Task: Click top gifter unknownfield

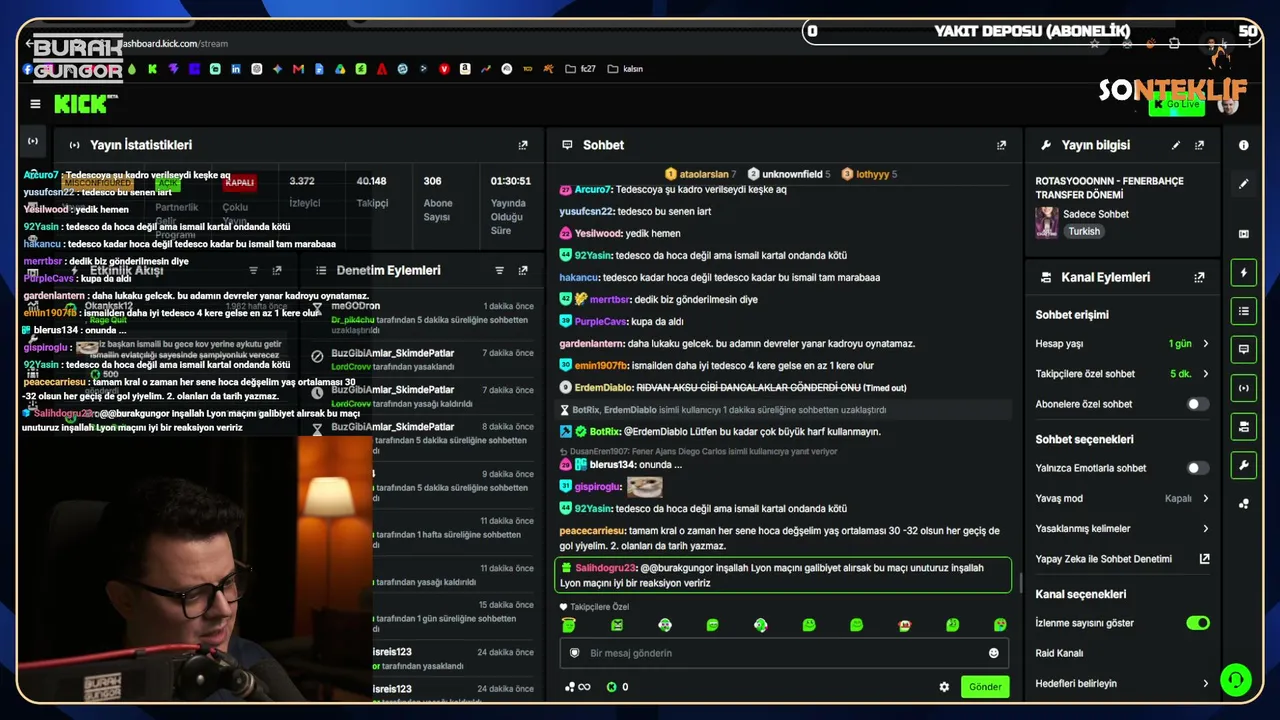Action: point(790,174)
